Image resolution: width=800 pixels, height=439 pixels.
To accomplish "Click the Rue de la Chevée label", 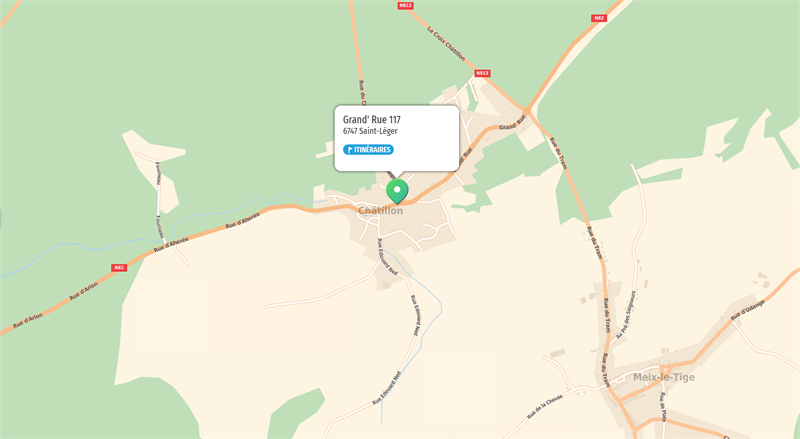I will 545,406.
